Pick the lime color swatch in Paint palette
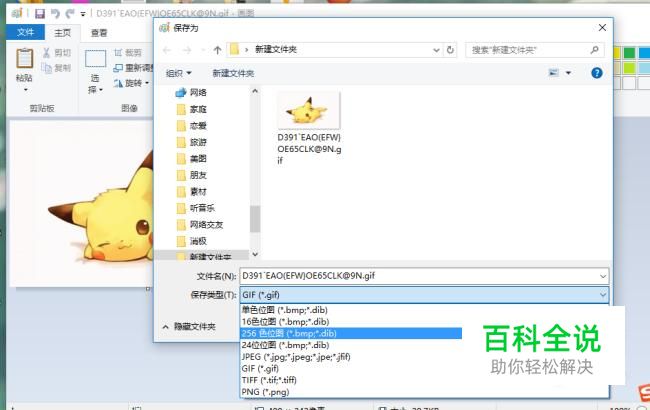Image resolution: width=650 pixels, height=410 pixels. click(x=629, y=68)
